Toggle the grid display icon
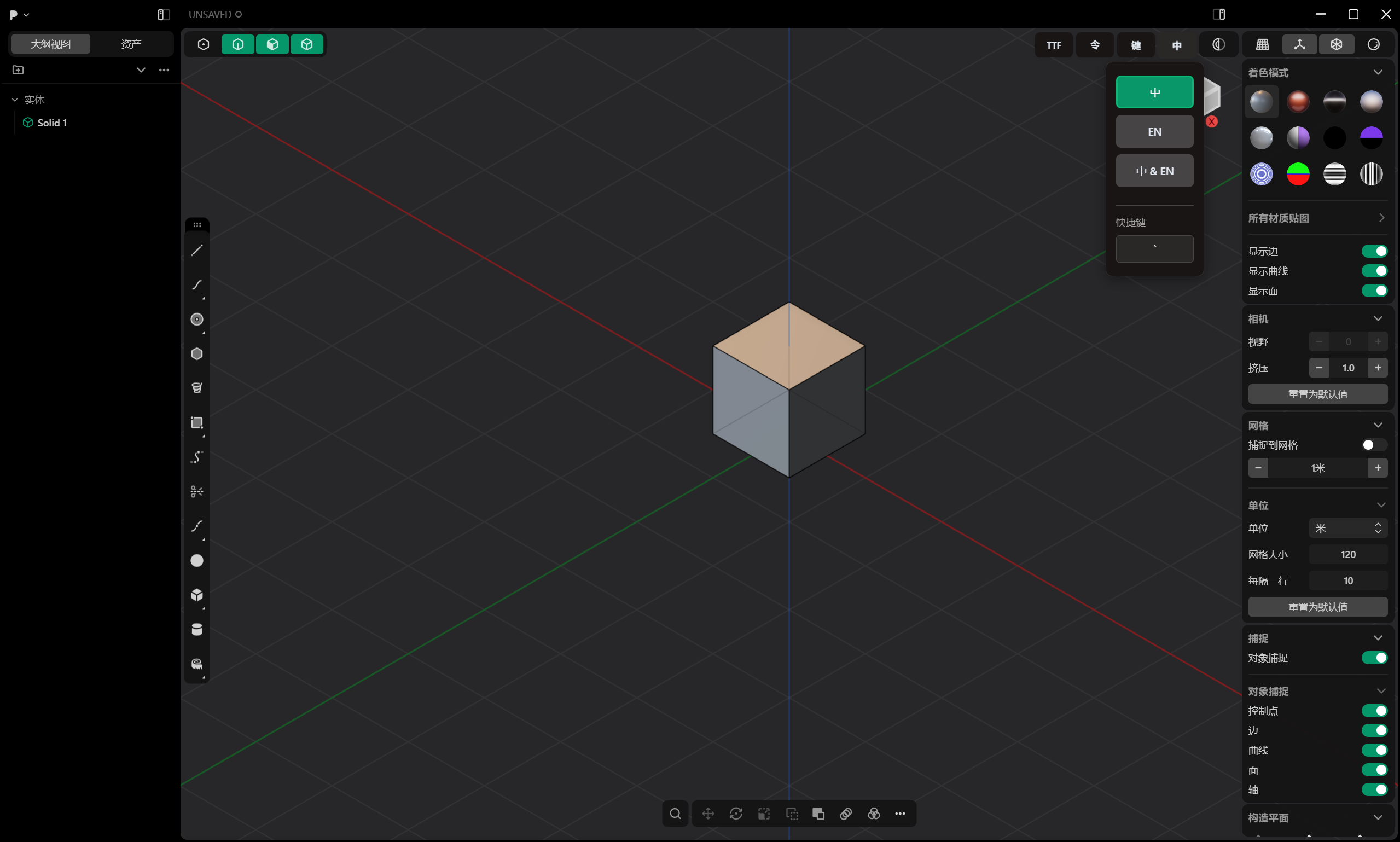 pos(1263,44)
